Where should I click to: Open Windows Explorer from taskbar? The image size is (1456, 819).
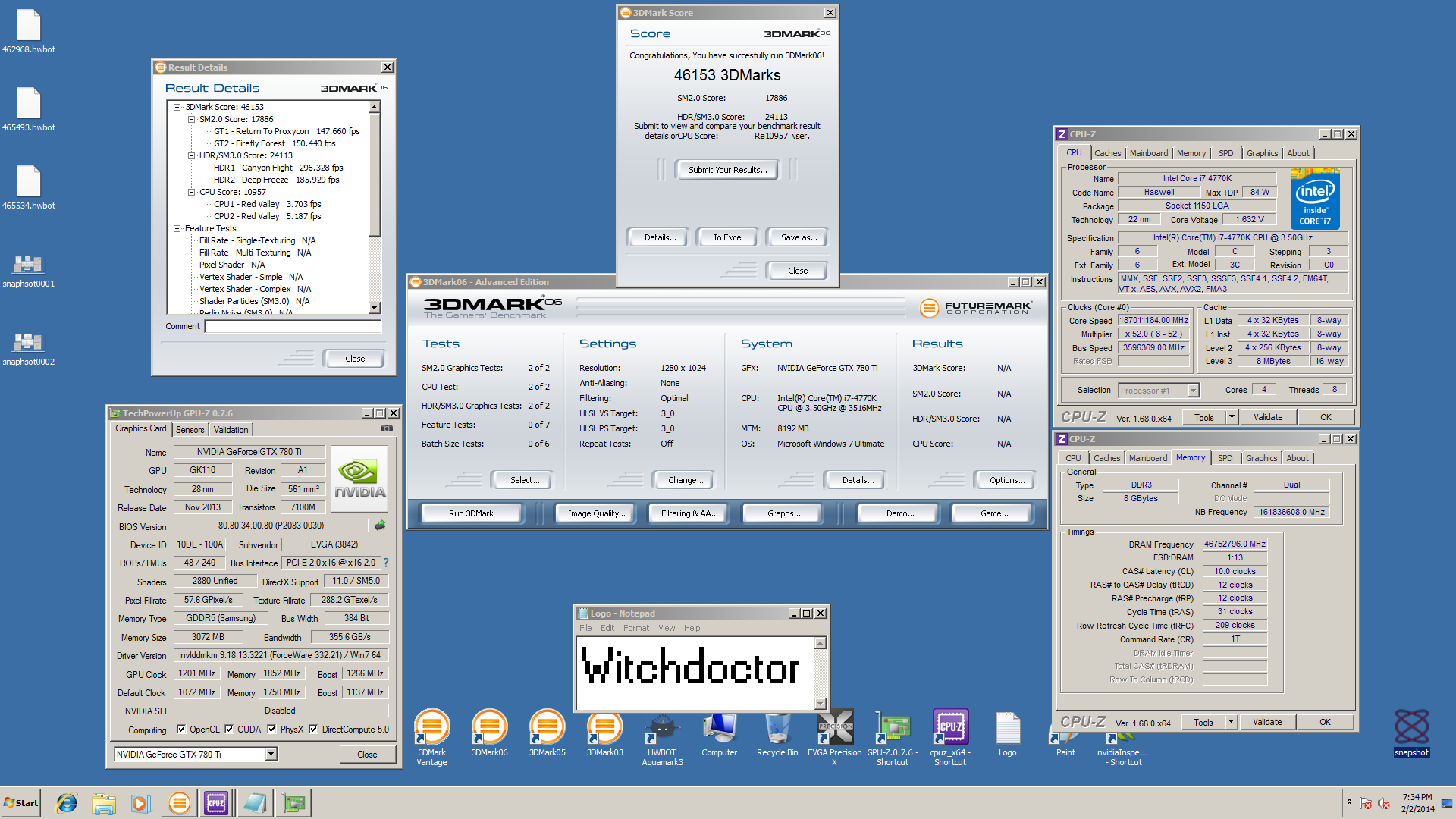pos(104,803)
